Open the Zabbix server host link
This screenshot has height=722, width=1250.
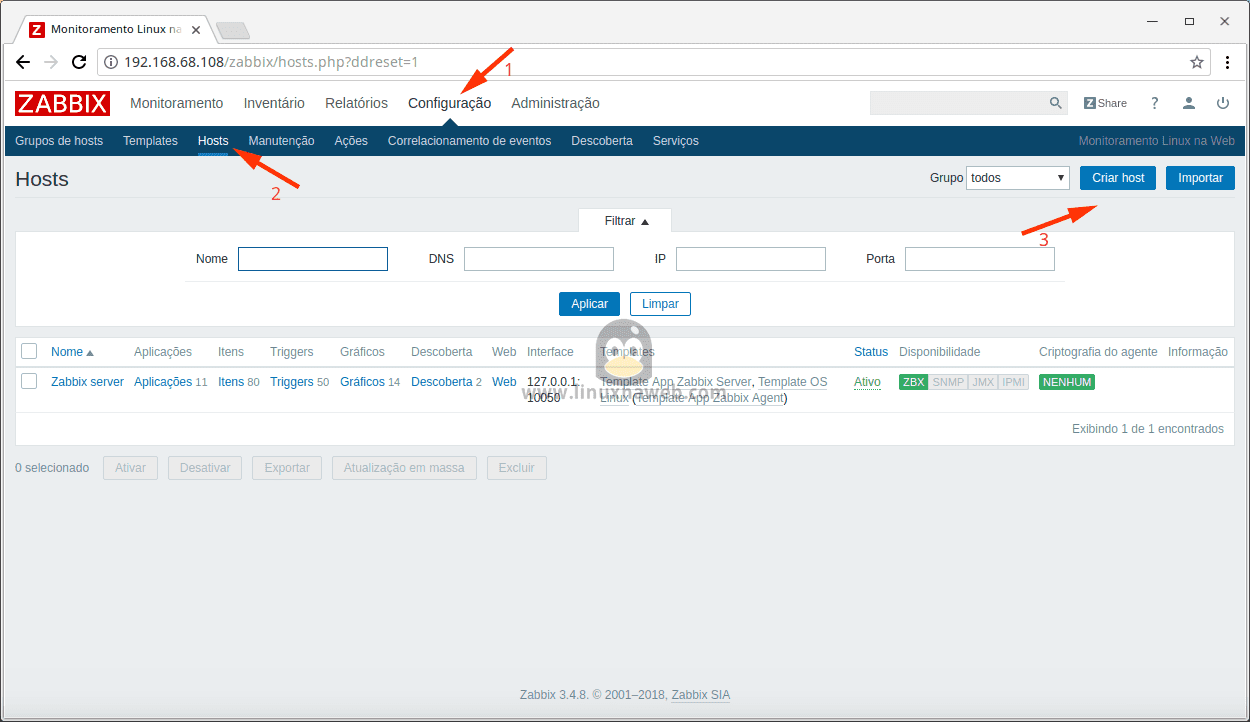pyautogui.click(x=88, y=382)
